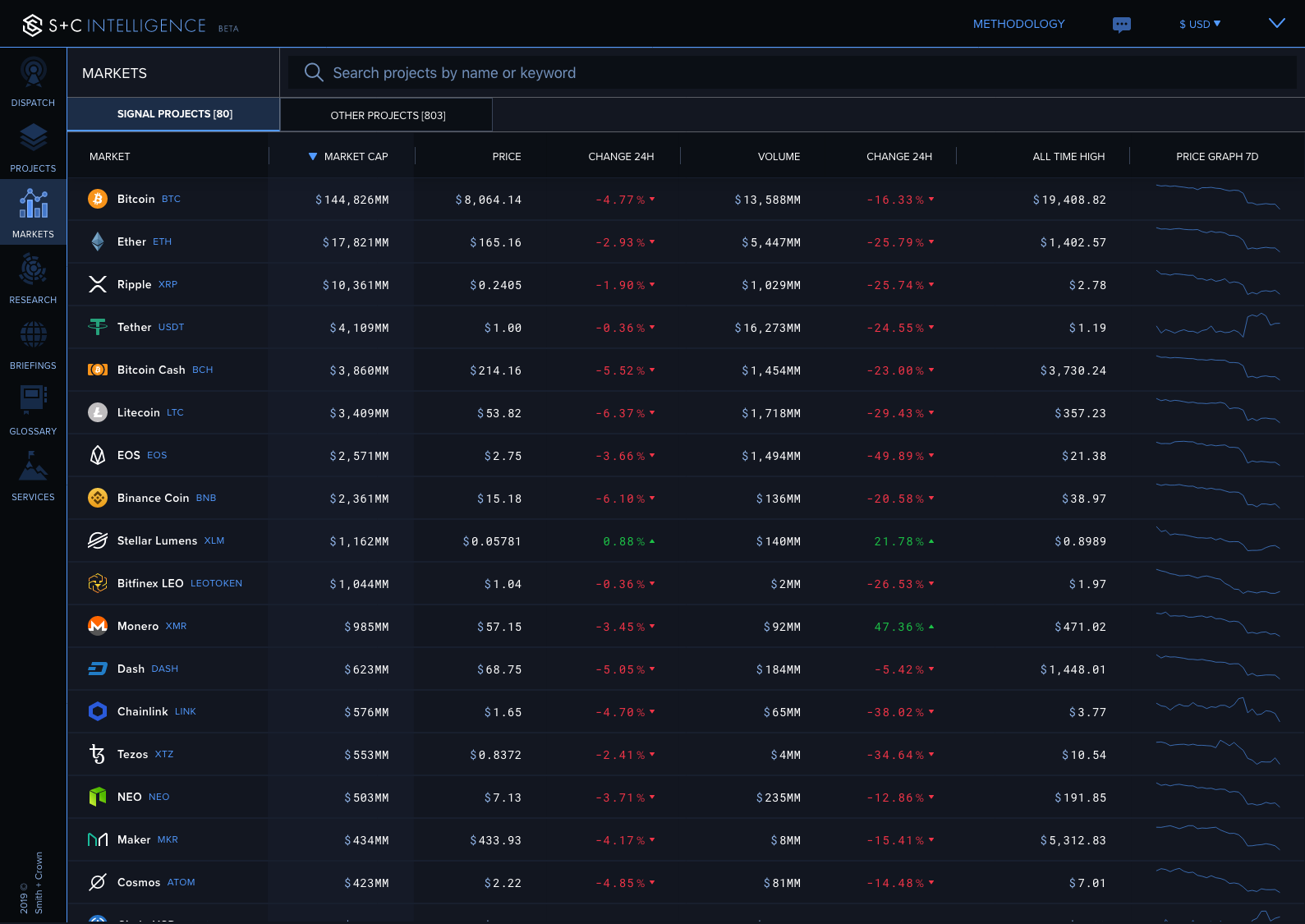Click Maker price $433.93

click(x=496, y=840)
